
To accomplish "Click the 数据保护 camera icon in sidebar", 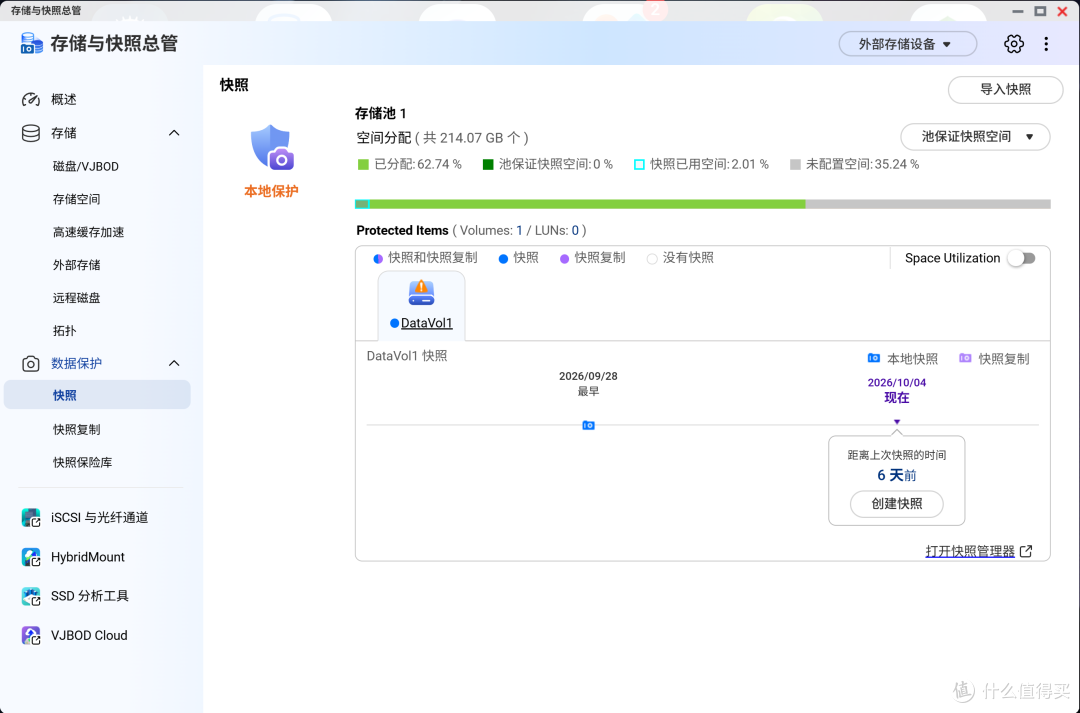I will (30, 363).
